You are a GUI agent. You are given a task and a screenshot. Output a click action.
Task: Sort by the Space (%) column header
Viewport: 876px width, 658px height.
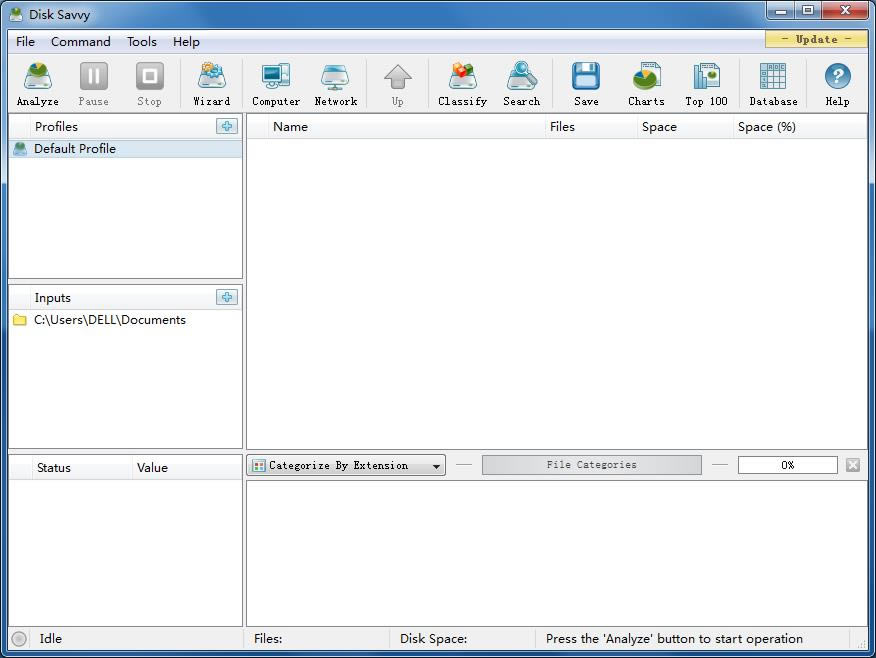pyautogui.click(x=800, y=127)
